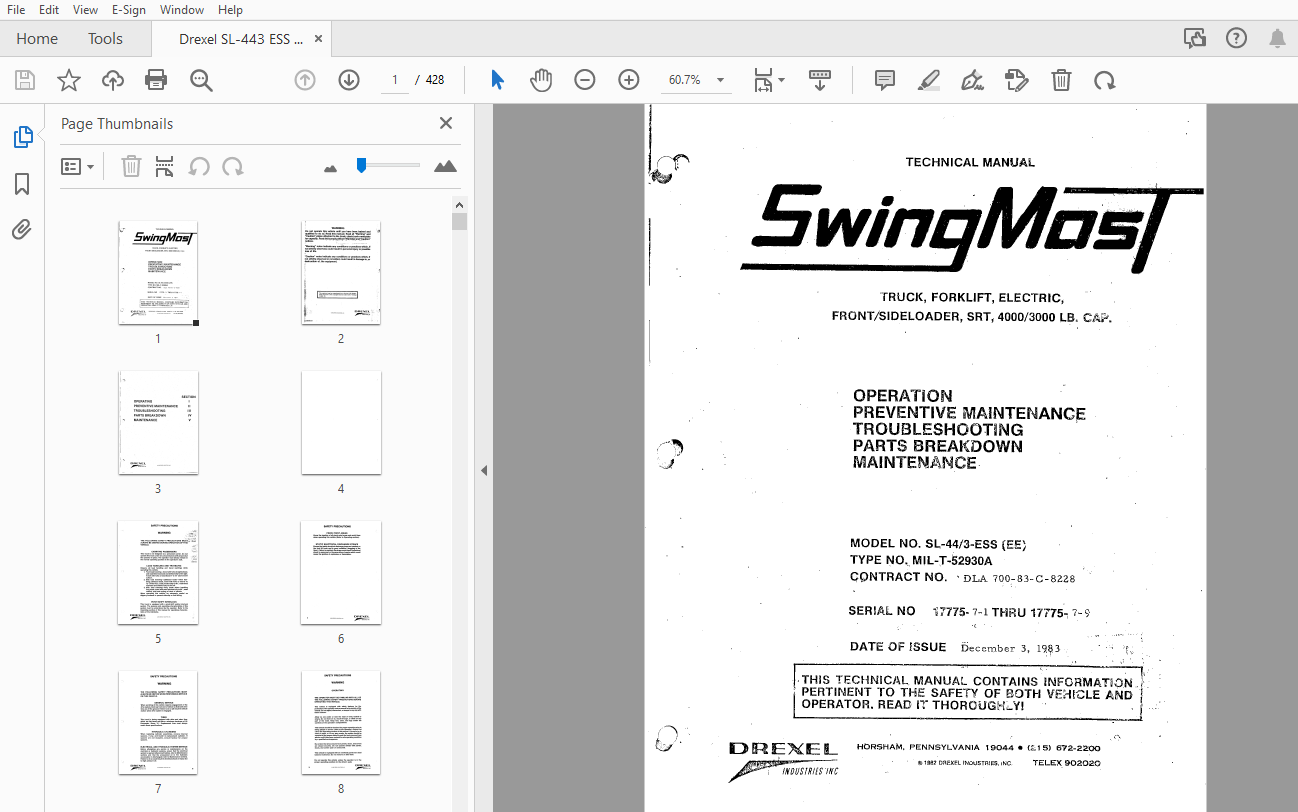
Task: Select the Highlight text tool
Action: (929, 80)
